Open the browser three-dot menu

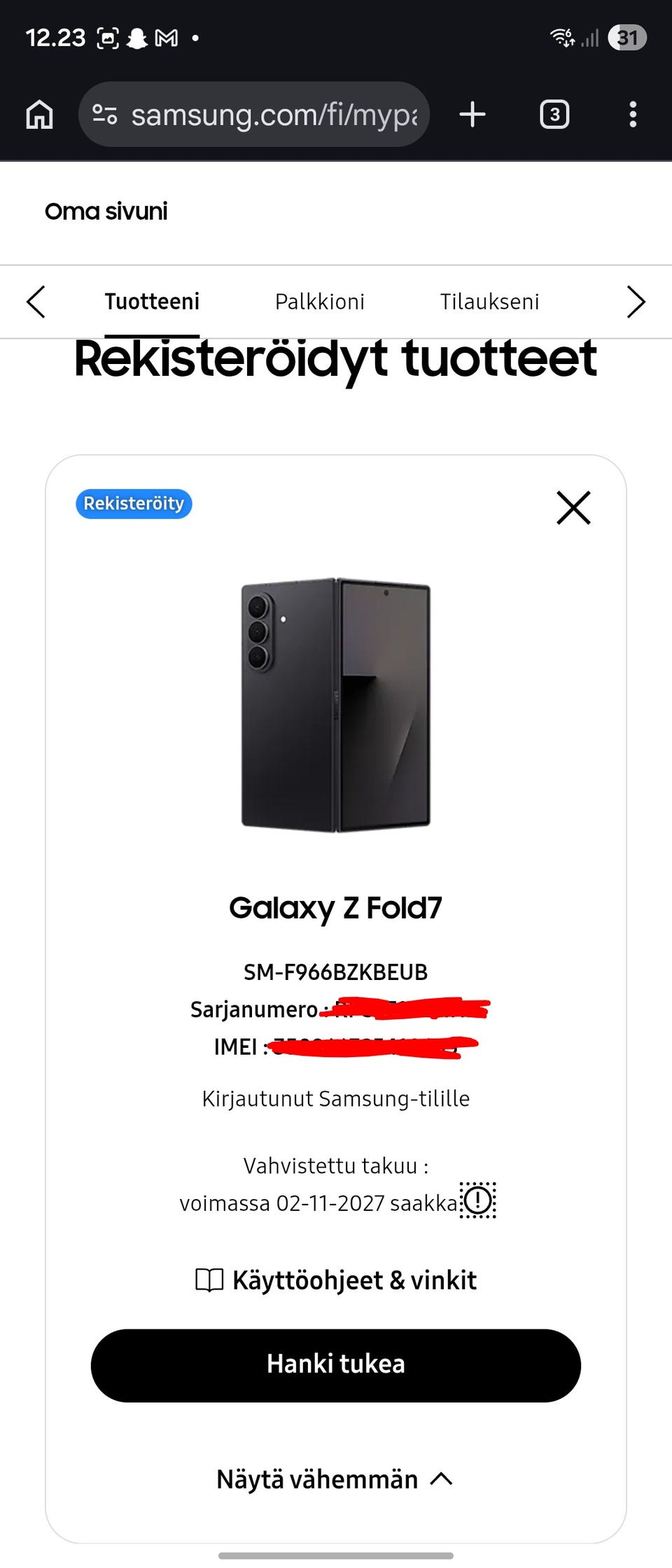click(633, 114)
